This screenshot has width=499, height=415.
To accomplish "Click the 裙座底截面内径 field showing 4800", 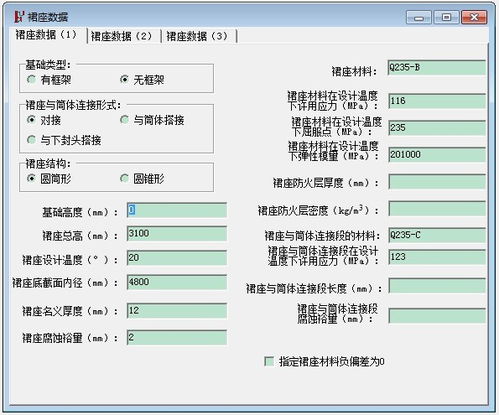I will pyautogui.click(x=177, y=282).
